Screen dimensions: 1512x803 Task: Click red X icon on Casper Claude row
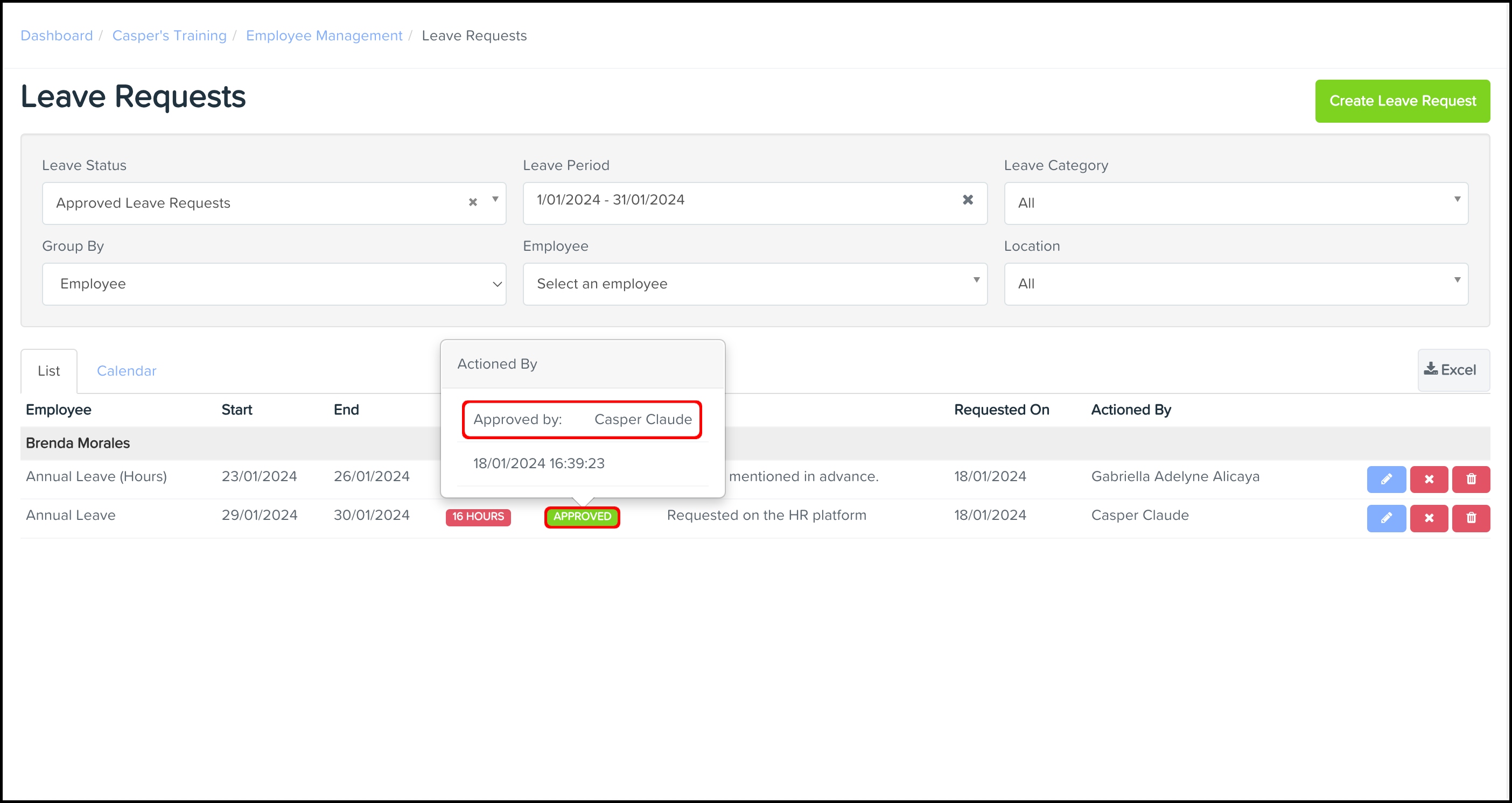(x=1429, y=518)
